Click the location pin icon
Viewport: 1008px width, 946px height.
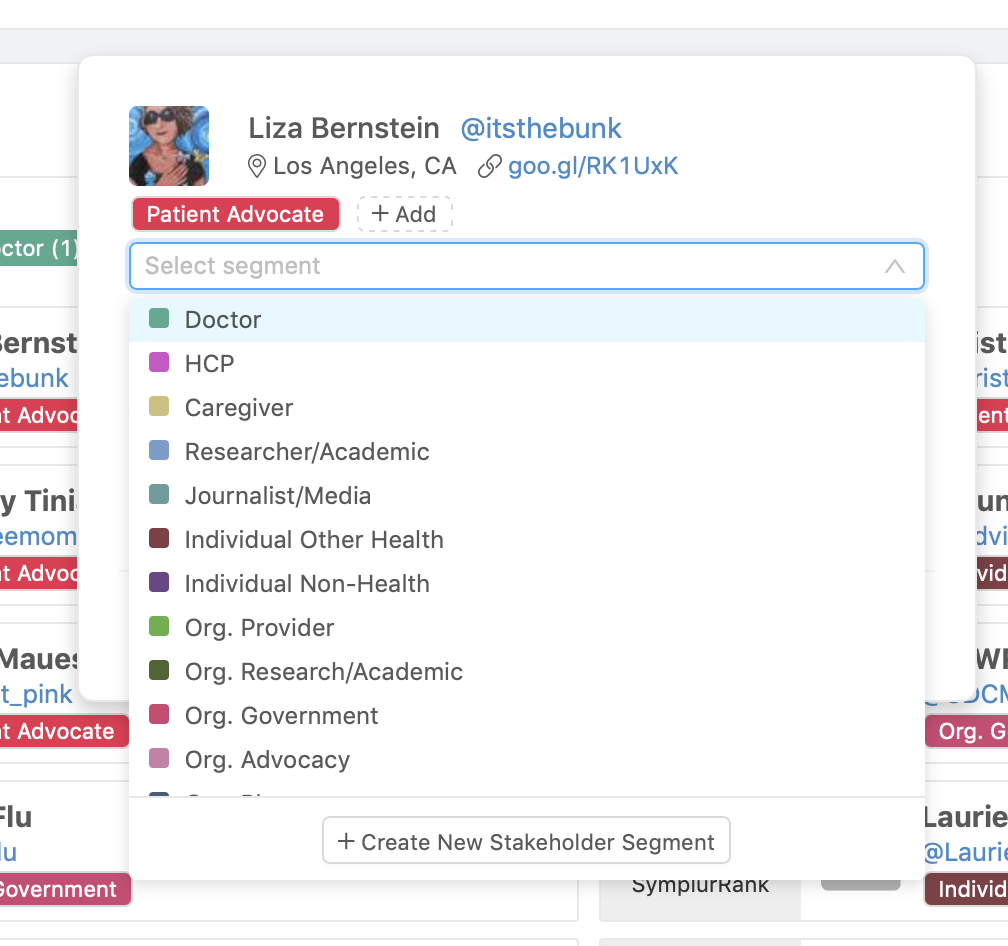(256, 166)
